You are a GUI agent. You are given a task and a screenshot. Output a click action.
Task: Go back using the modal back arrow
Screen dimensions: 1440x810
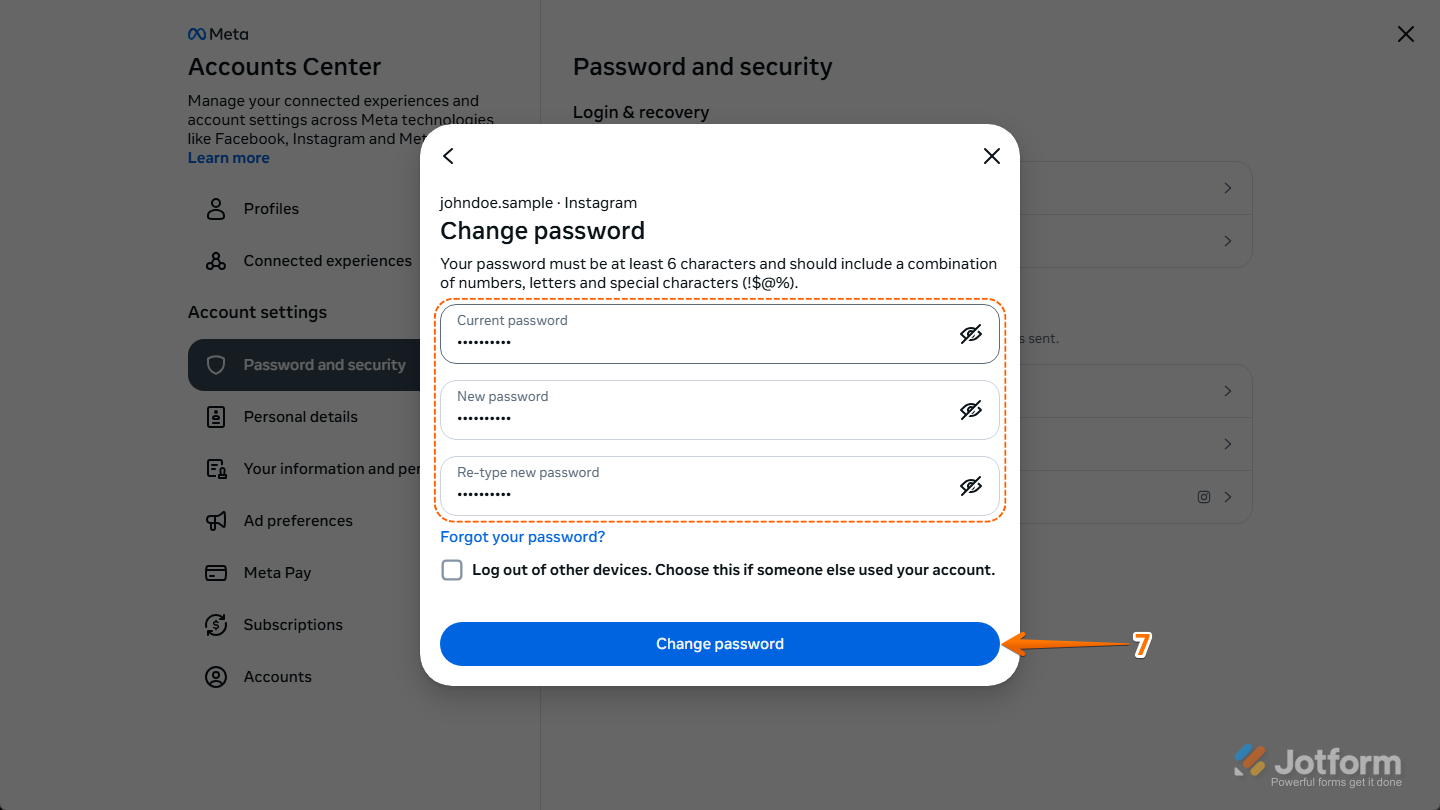tap(448, 156)
